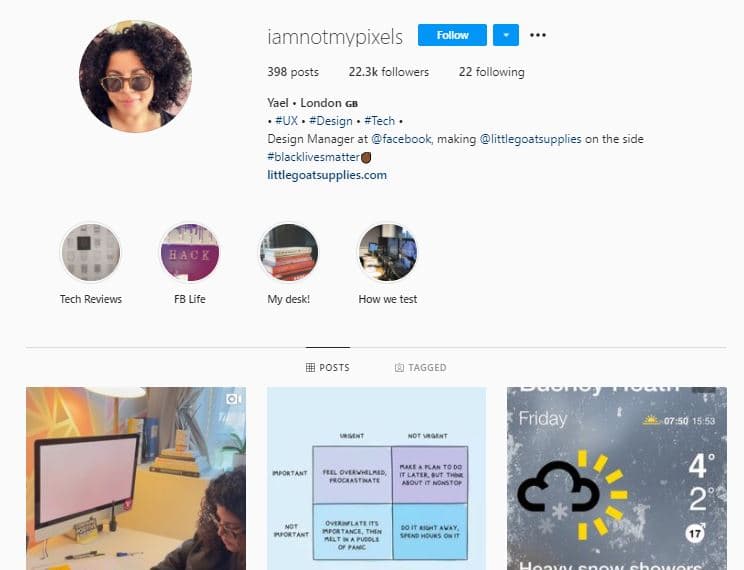Switch to the POSTS tab

[328, 367]
